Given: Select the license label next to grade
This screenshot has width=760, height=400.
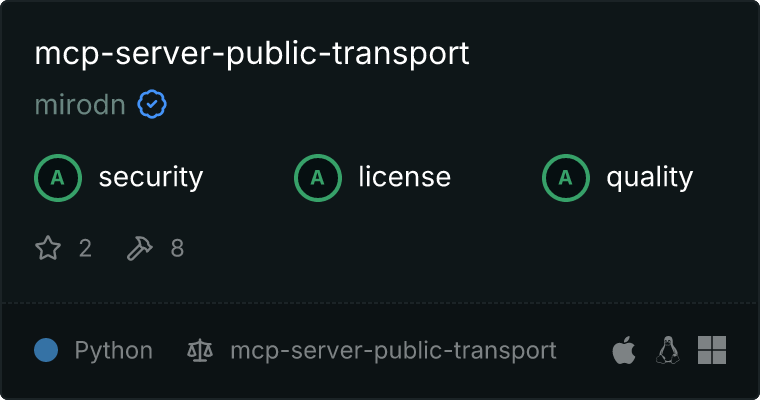Looking at the screenshot, I should click(404, 176).
